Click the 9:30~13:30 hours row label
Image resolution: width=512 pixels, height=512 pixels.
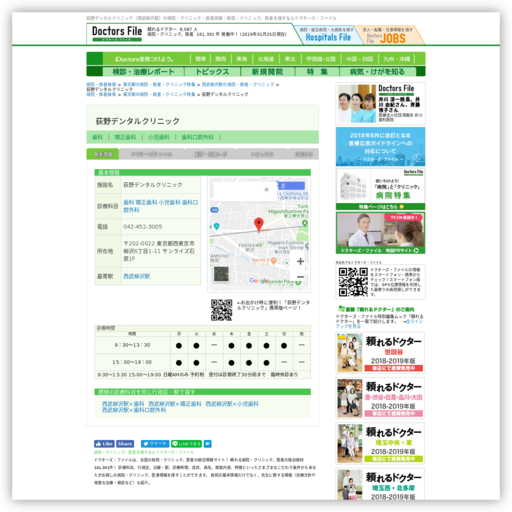(x=132, y=345)
